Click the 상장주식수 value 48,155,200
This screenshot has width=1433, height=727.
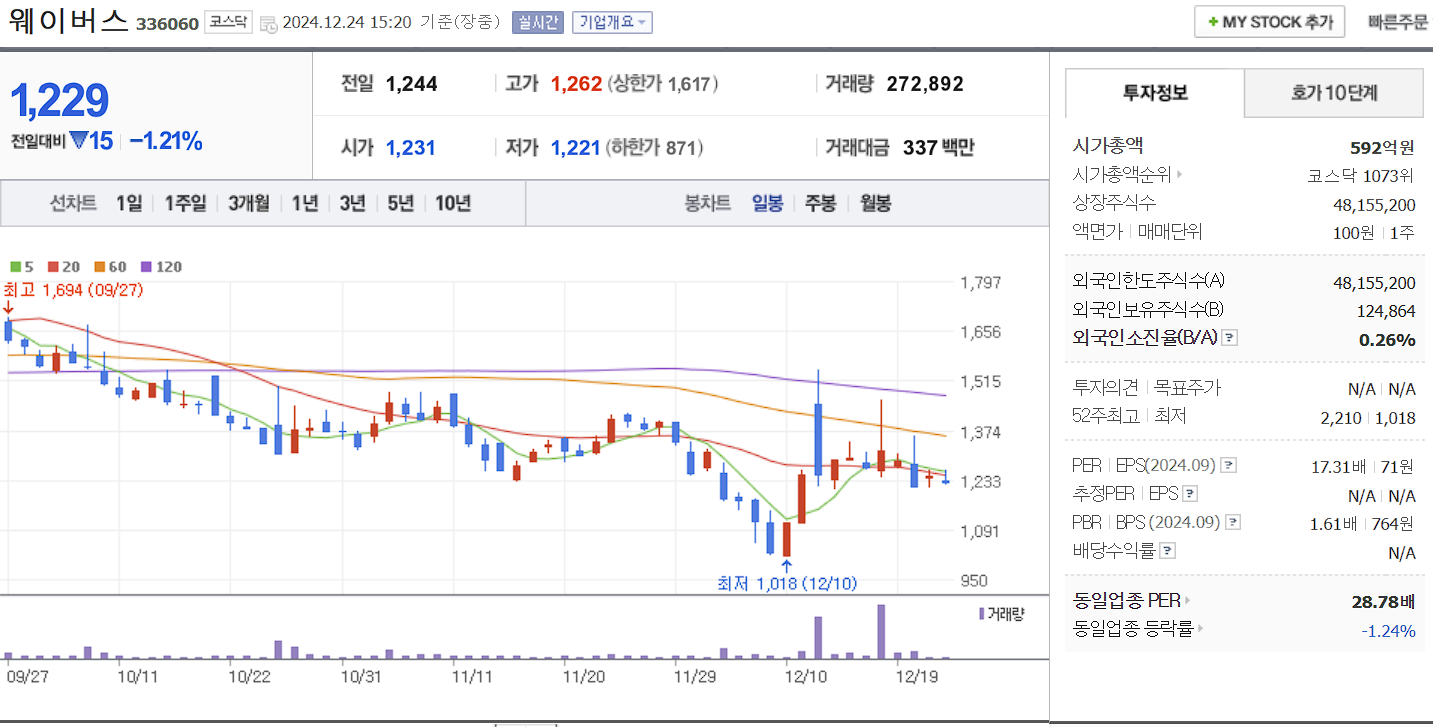coord(1374,204)
